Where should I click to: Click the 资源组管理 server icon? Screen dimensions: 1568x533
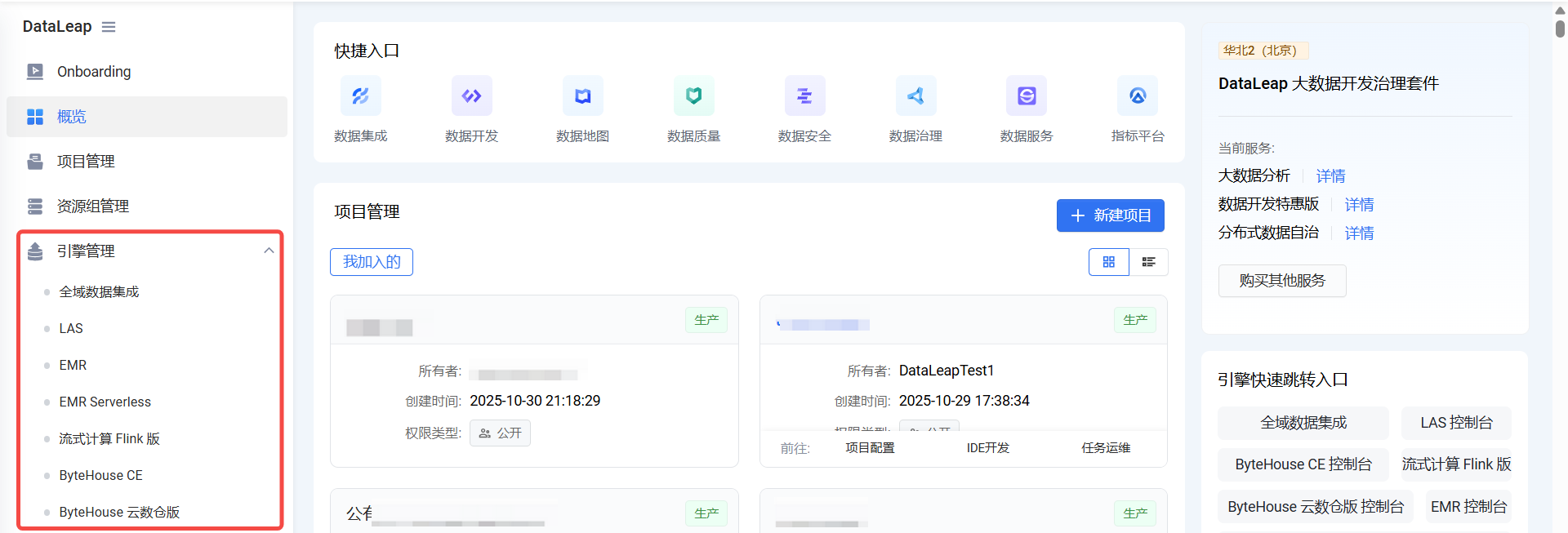coord(35,207)
